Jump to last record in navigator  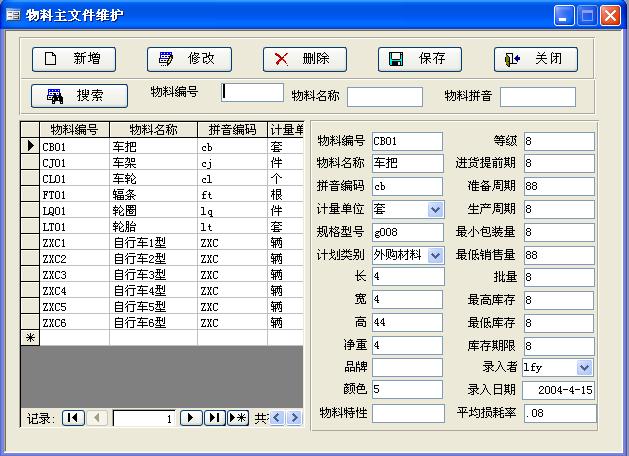coord(214,418)
